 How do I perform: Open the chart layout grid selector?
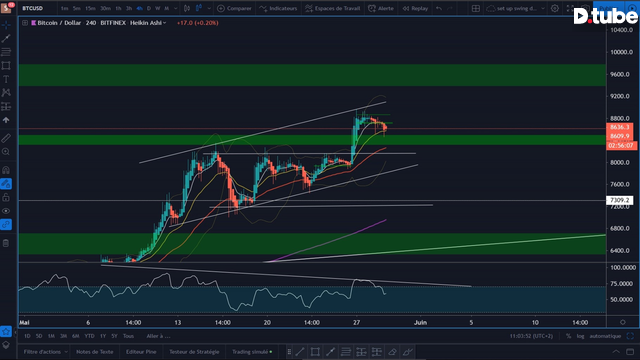(476, 8)
